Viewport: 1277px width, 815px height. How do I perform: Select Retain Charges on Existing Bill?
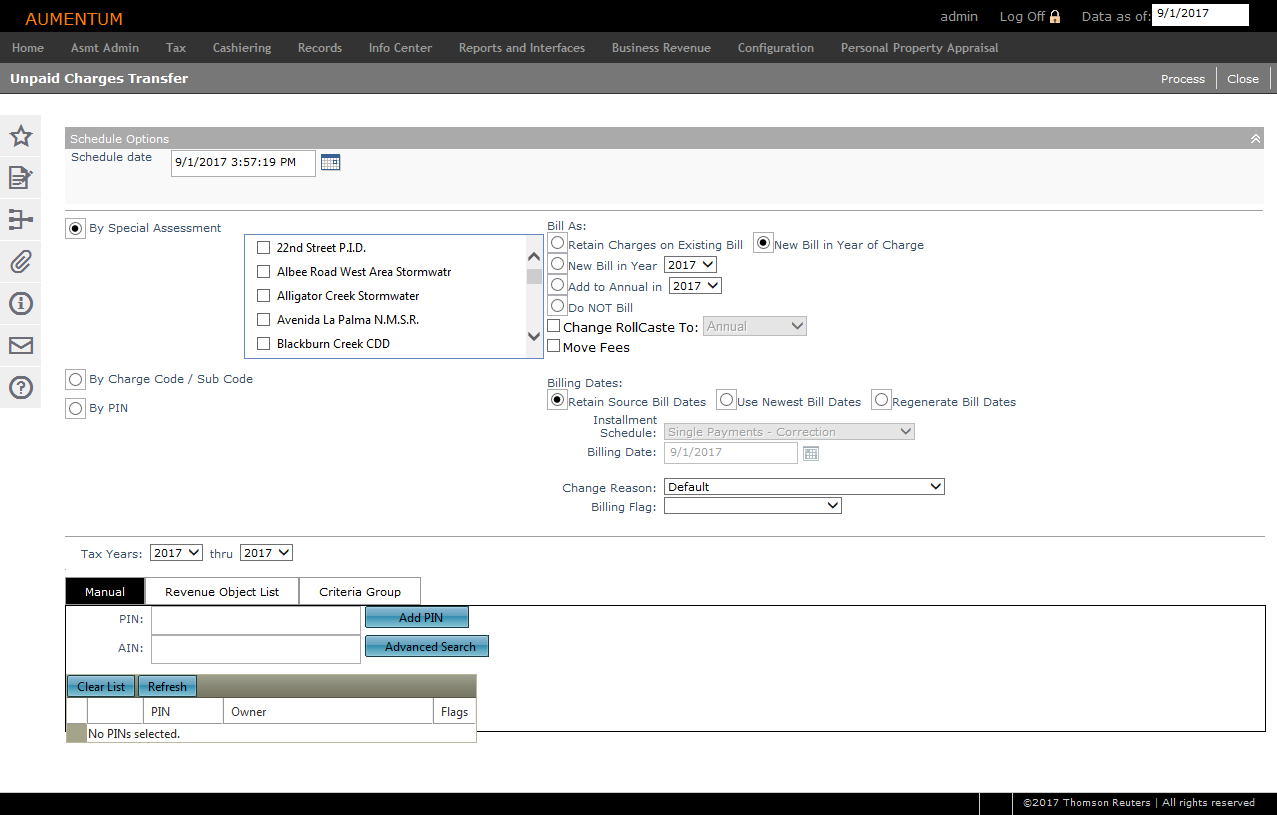click(558, 243)
